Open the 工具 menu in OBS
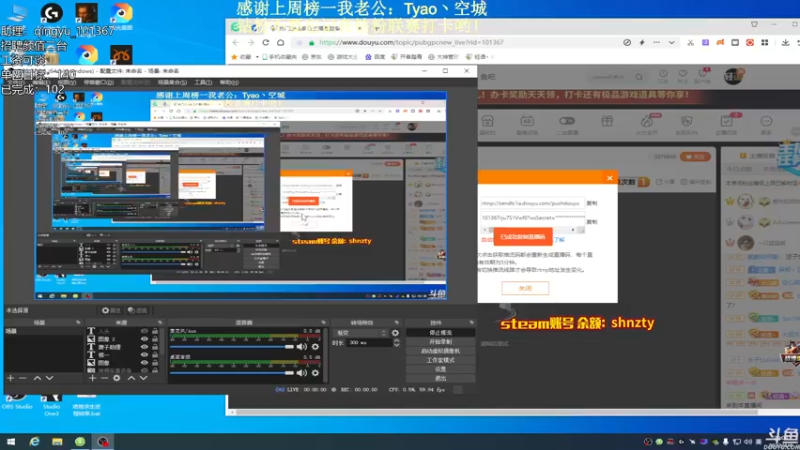Screen dimensions: 800x450 tap(203, 82)
